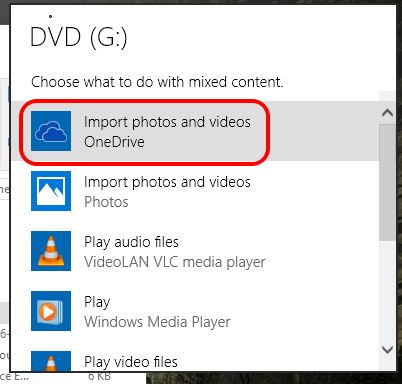
Task: Click the 6 KB file size in the background window
Action: [x=99, y=377]
